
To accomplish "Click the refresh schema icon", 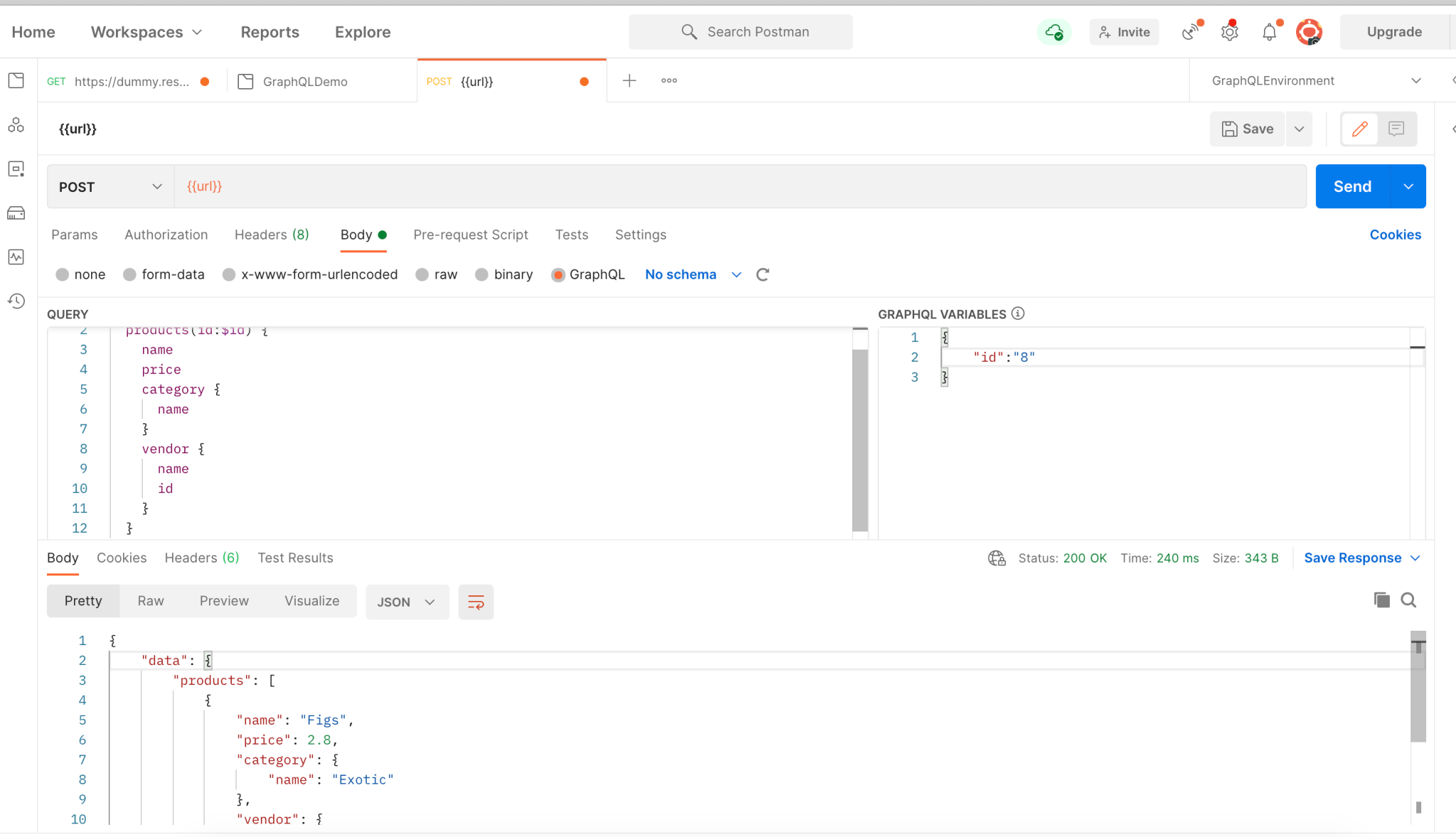I will click(763, 274).
